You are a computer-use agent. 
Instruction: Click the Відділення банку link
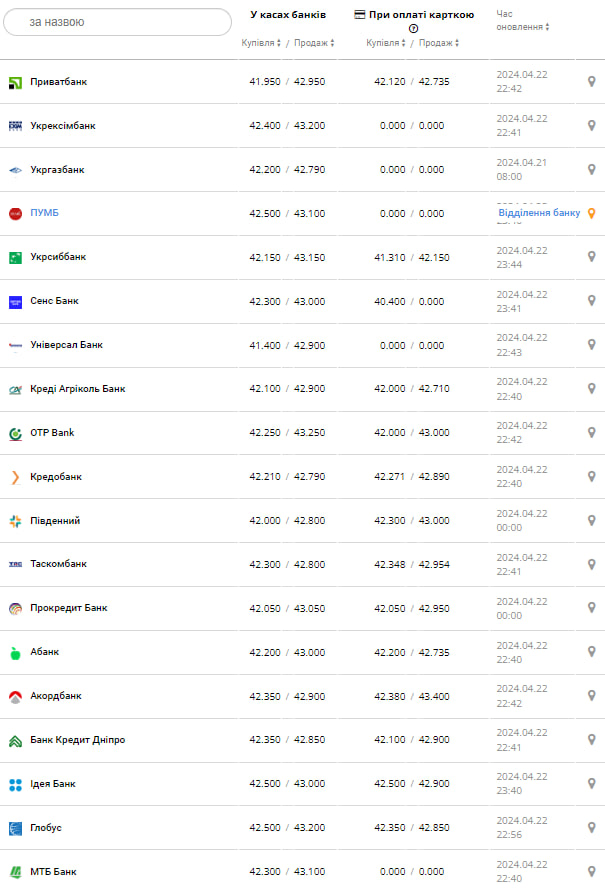click(539, 213)
